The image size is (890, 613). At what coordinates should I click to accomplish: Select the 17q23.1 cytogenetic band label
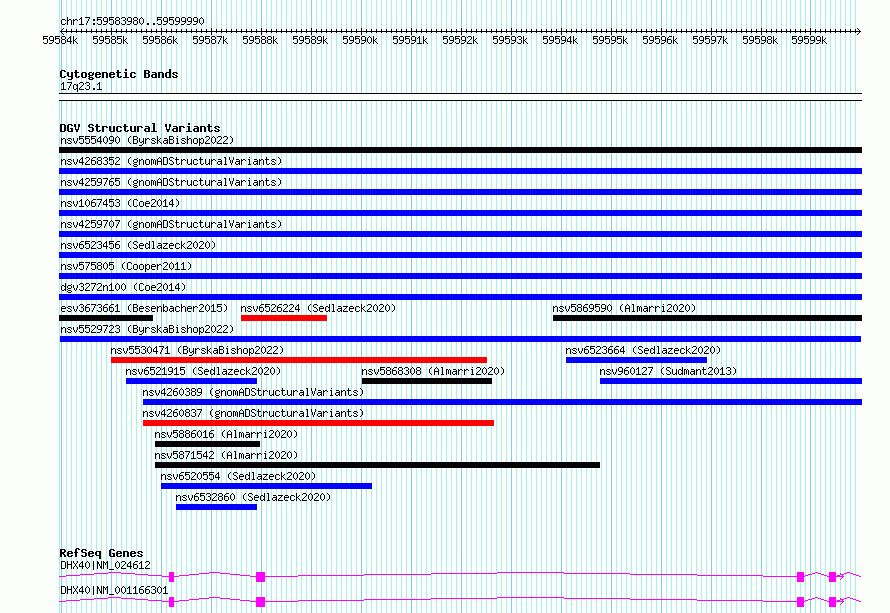pyautogui.click(x=81, y=86)
